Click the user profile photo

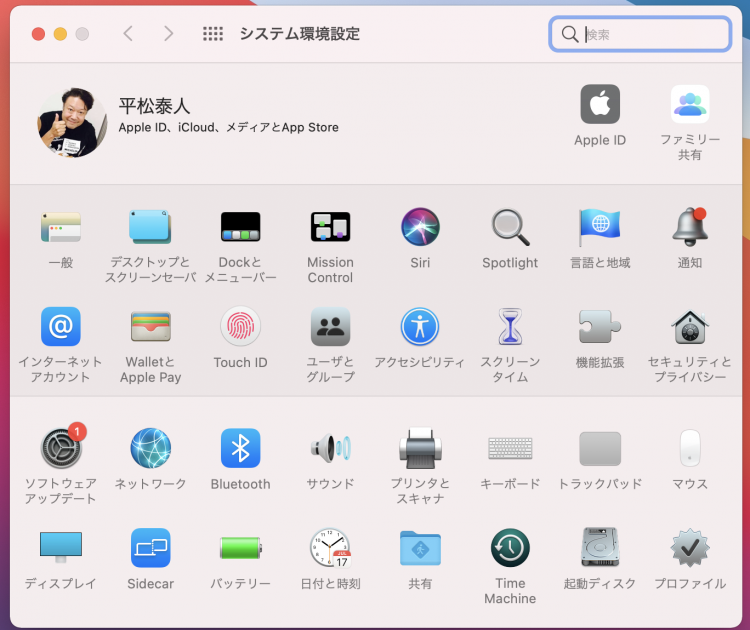tap(72, 122)
